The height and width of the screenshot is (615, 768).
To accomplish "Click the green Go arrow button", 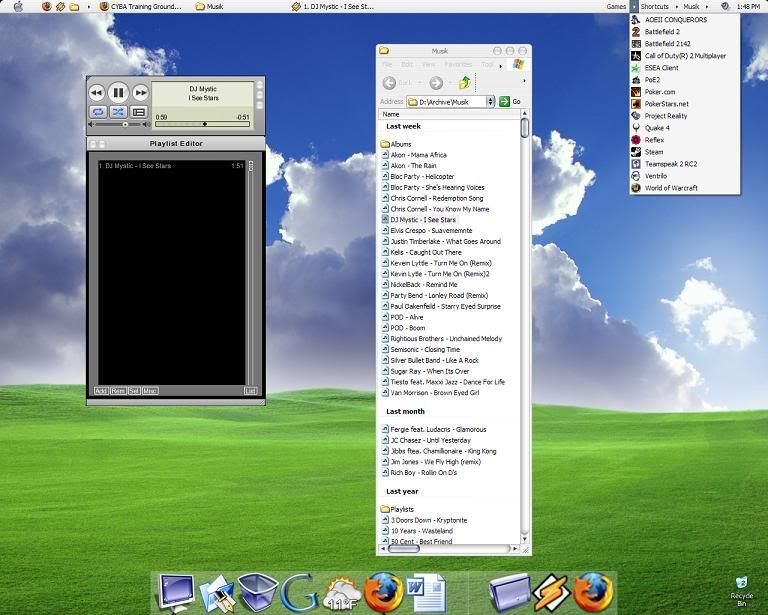I will point(504,101).
